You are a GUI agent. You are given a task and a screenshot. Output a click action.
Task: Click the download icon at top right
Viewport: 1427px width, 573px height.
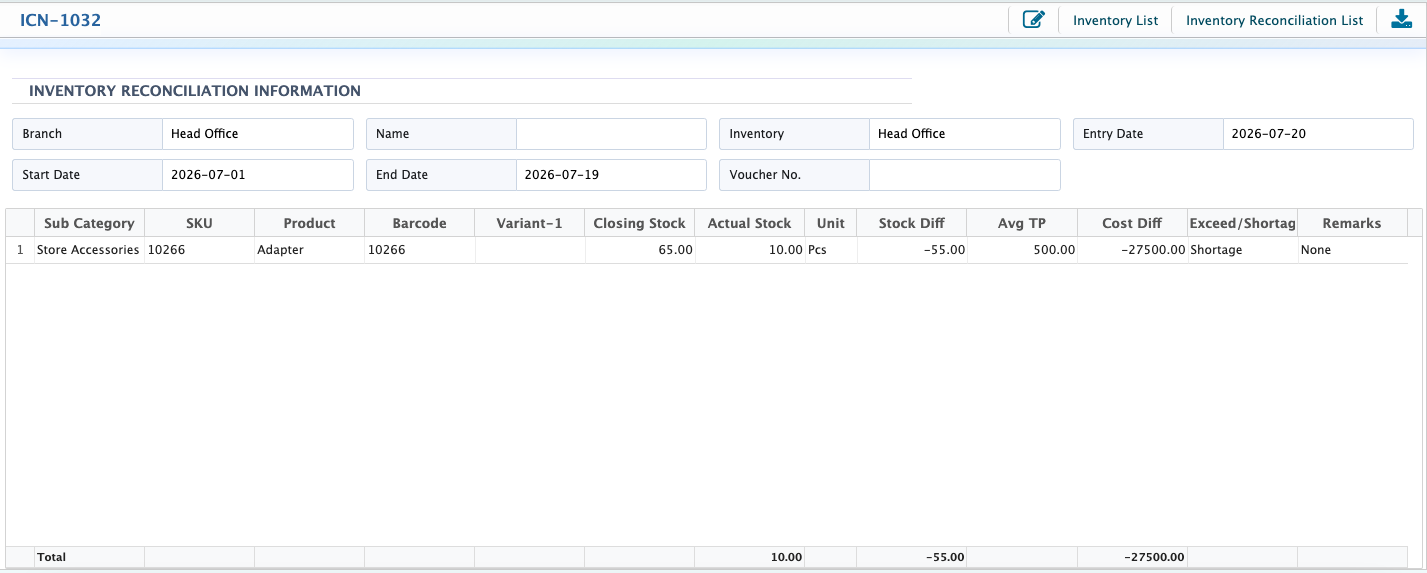(1401, 19)
